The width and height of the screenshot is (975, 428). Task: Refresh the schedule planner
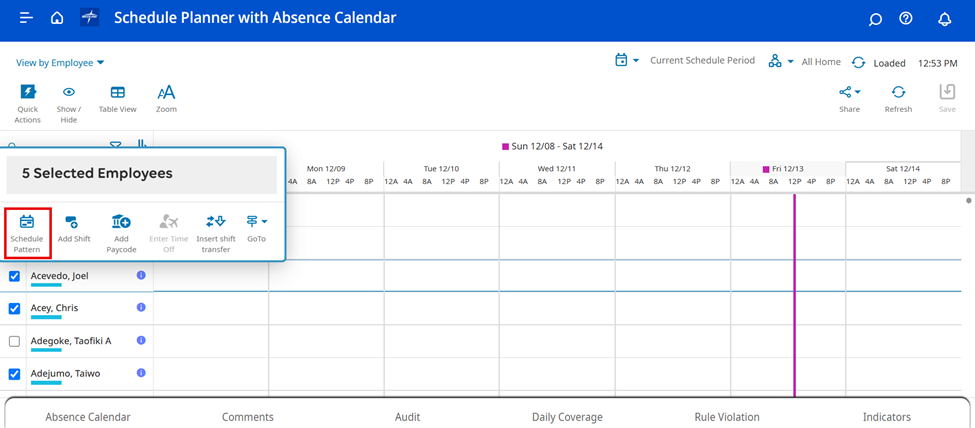(x=898, y=93)
